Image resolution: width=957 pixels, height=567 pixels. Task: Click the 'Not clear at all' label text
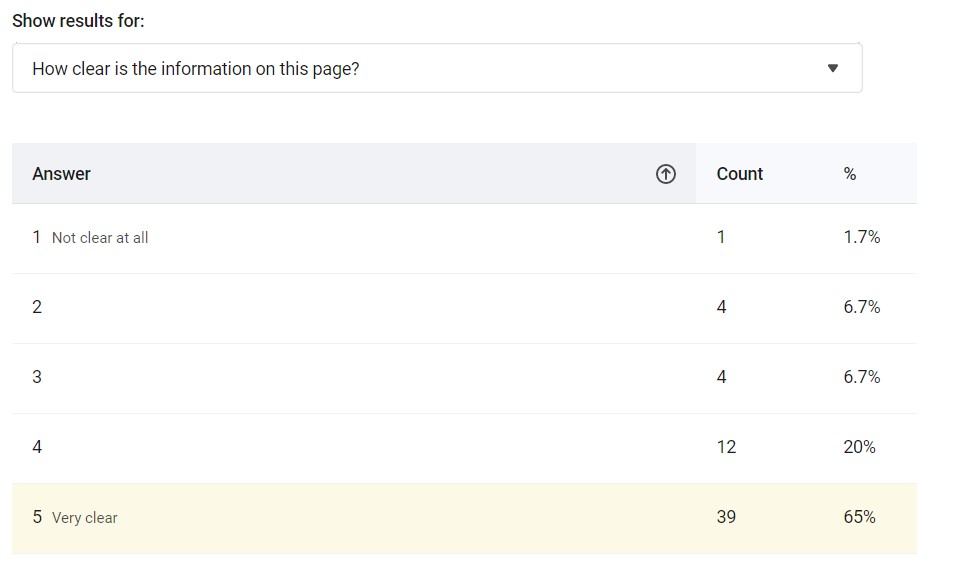point(100,238)
